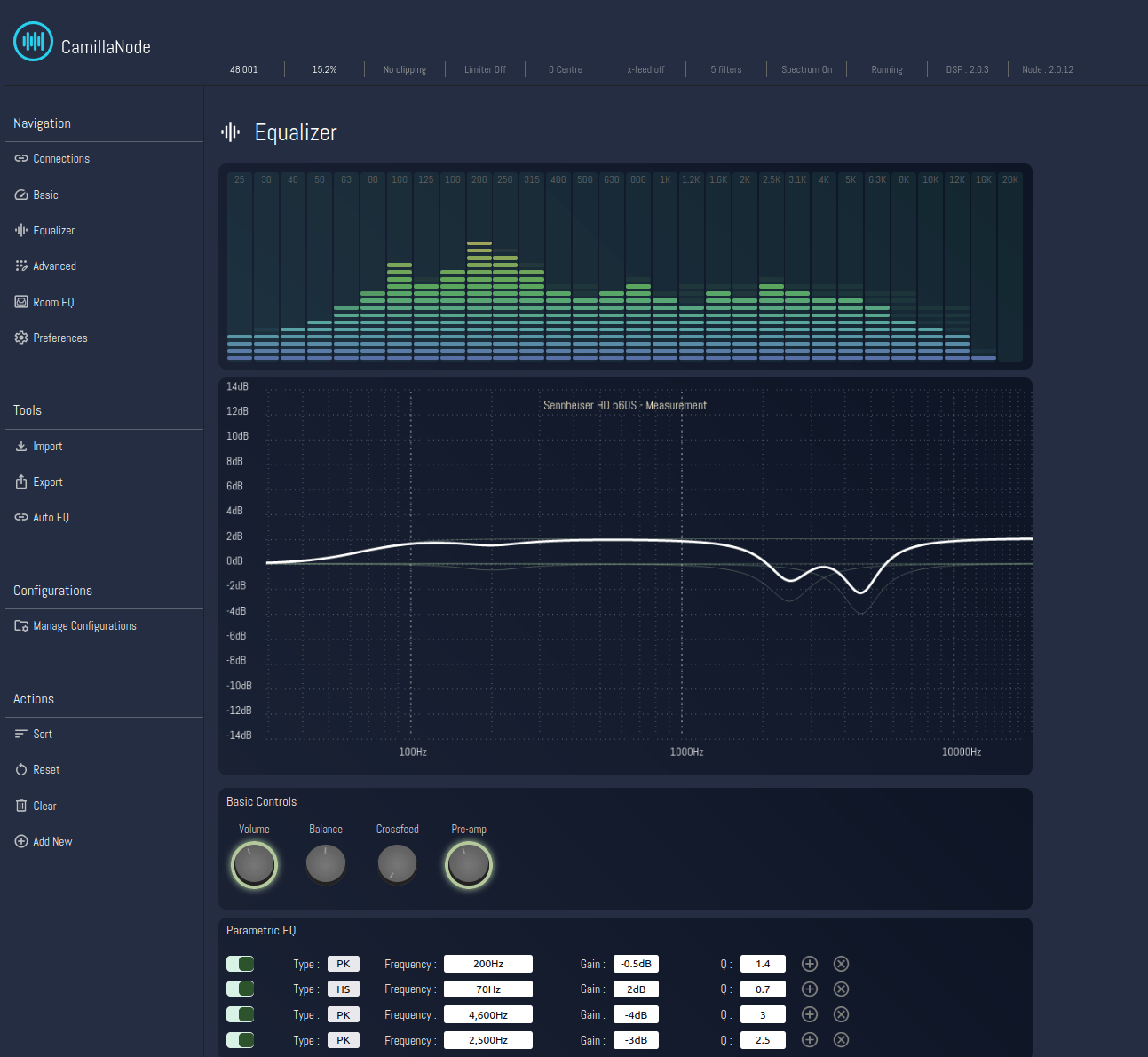Click the 5 filters status entry
This screenshot has width=1148, height=1057.
pos(725,69)
